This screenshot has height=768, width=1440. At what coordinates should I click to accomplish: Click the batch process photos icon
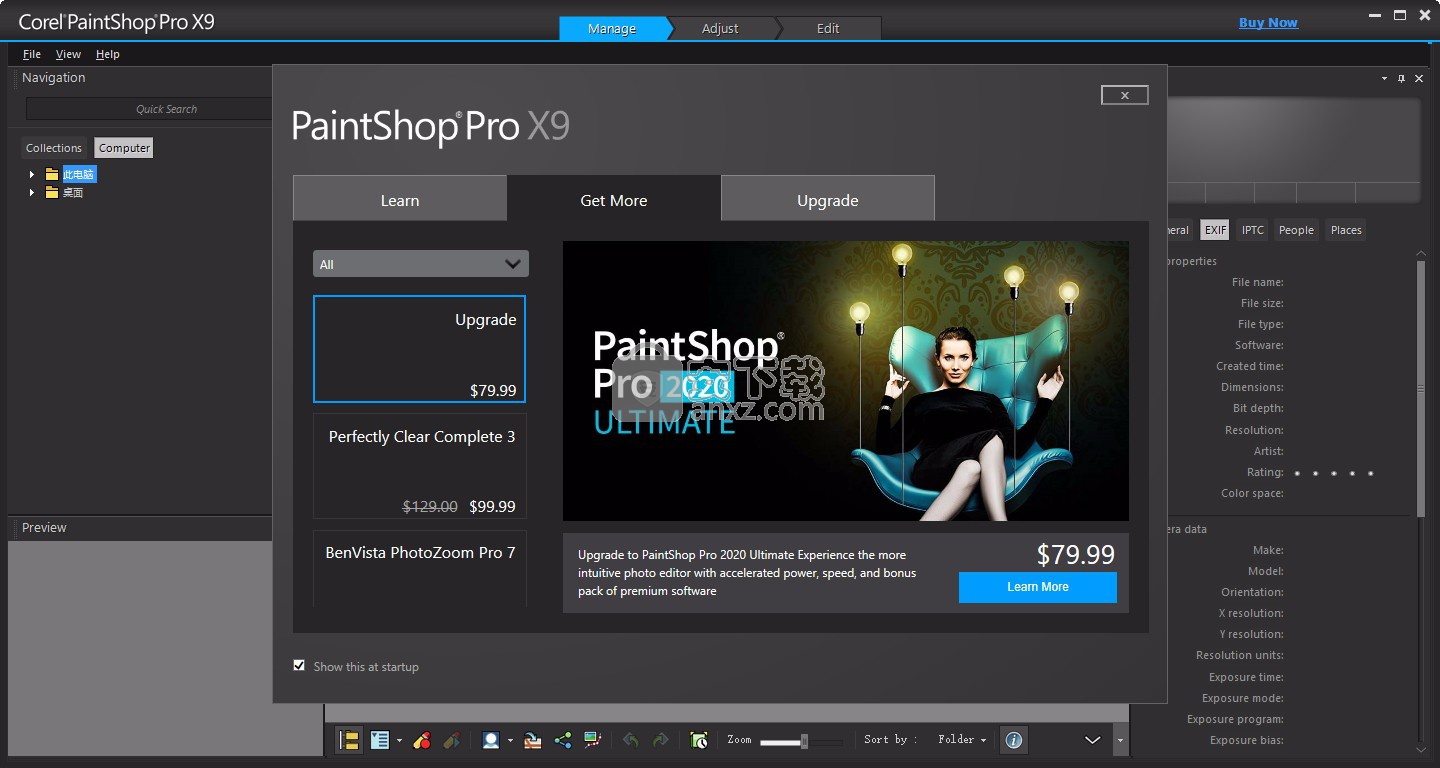[533, 740]
